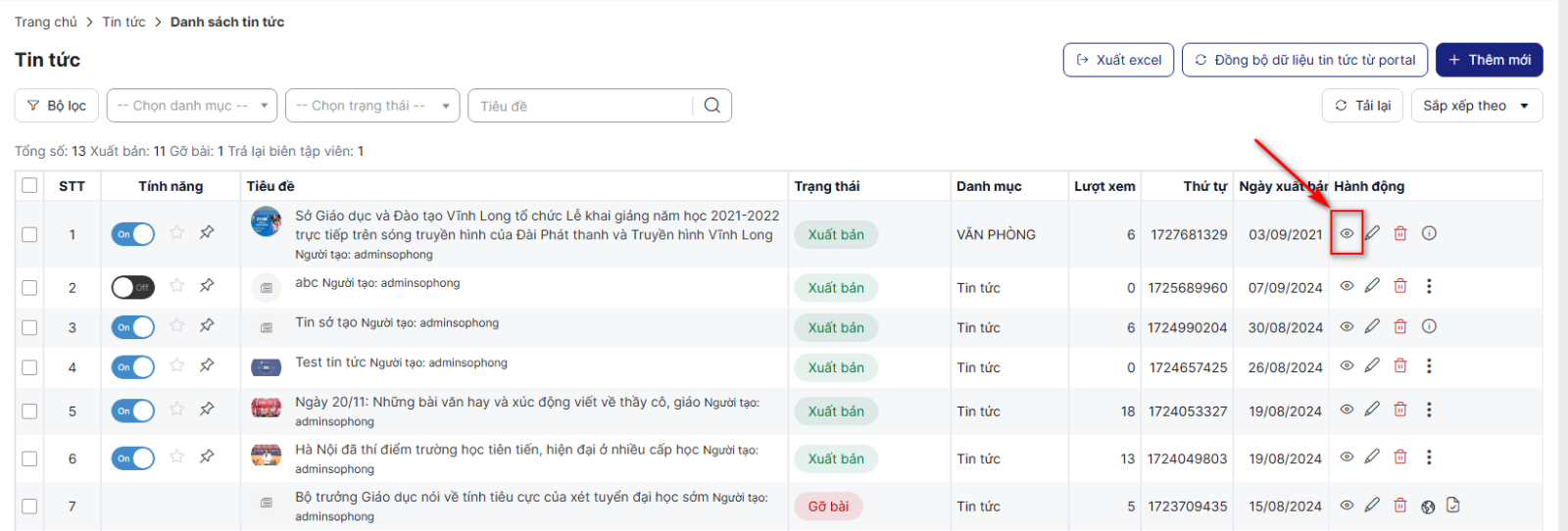Viewport: 1568px width, 531px height.
Task: Navigate to 'Tin tức' breadcrumb link
Action: [123, 22]
